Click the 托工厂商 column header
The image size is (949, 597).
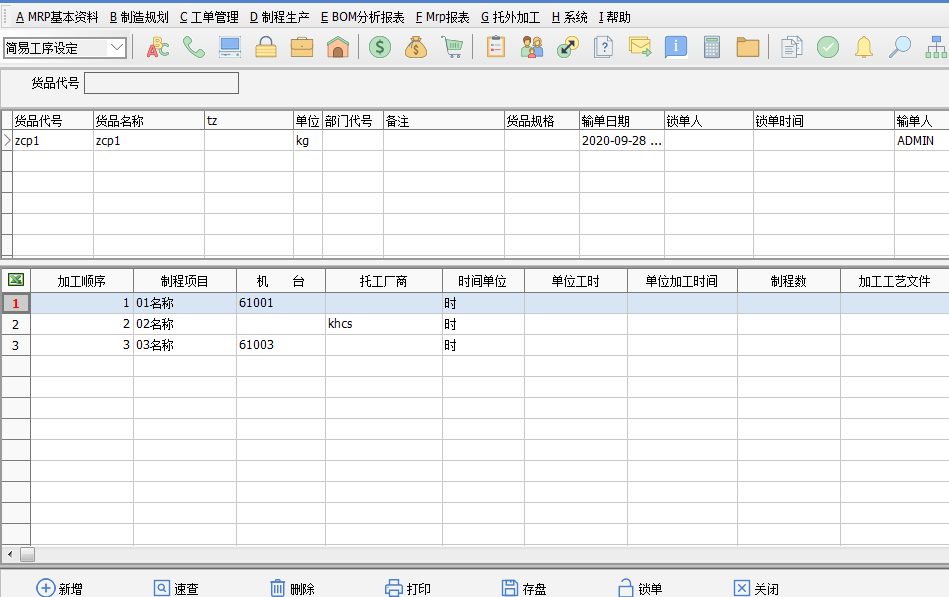click(x=384, y=281)
